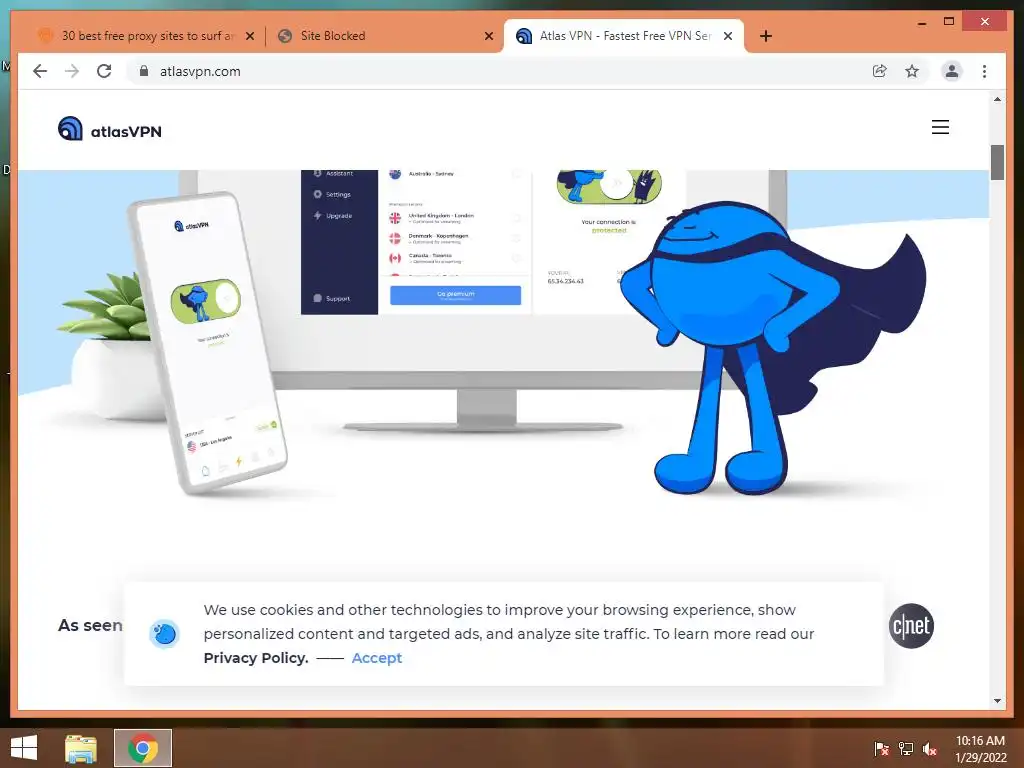Click the Chrome icon in the taskbar

[143, 748]
